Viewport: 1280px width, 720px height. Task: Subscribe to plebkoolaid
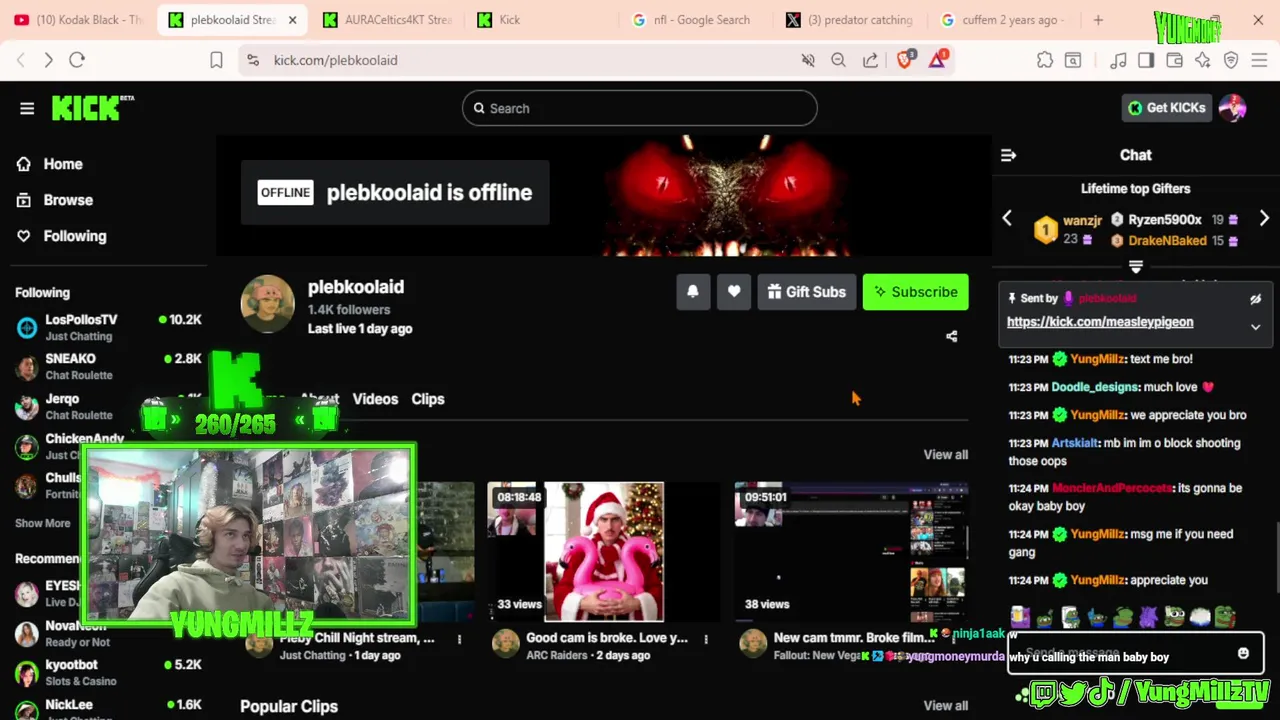tap(916, 292)
